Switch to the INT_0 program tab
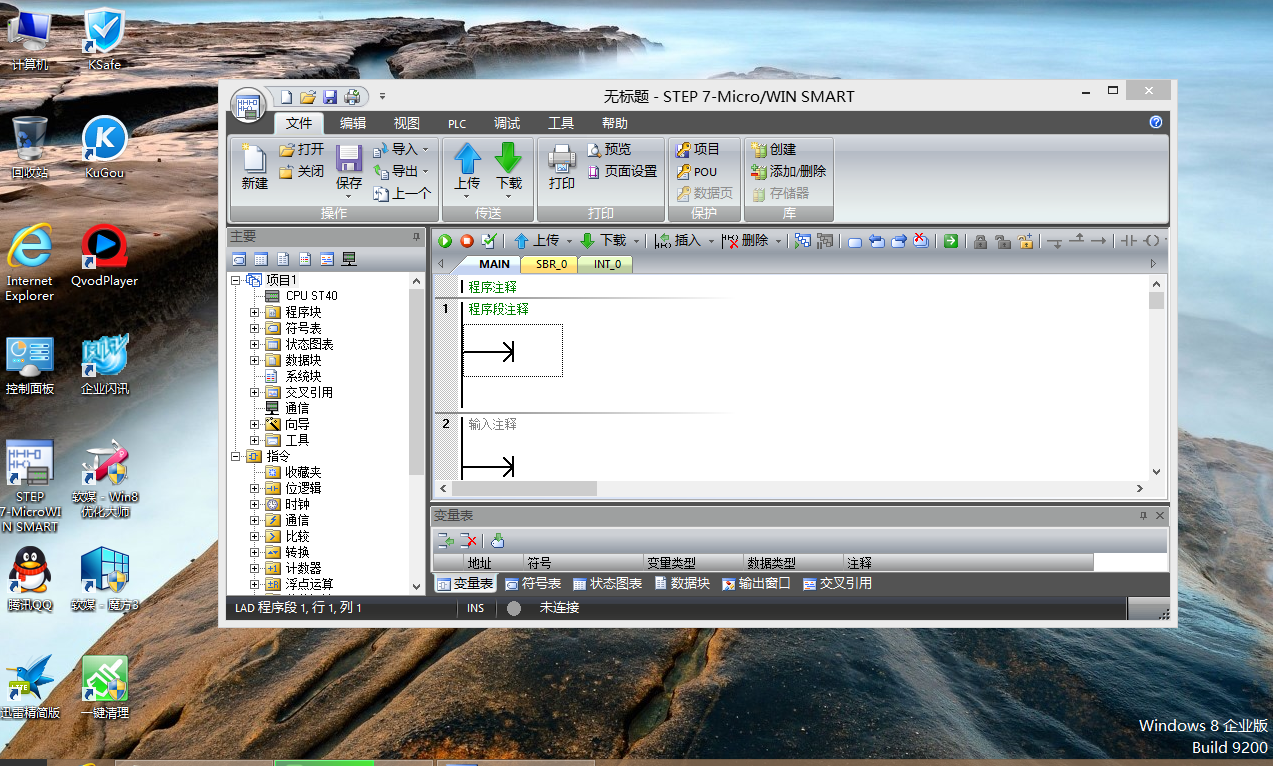 (x=607, y=264)
